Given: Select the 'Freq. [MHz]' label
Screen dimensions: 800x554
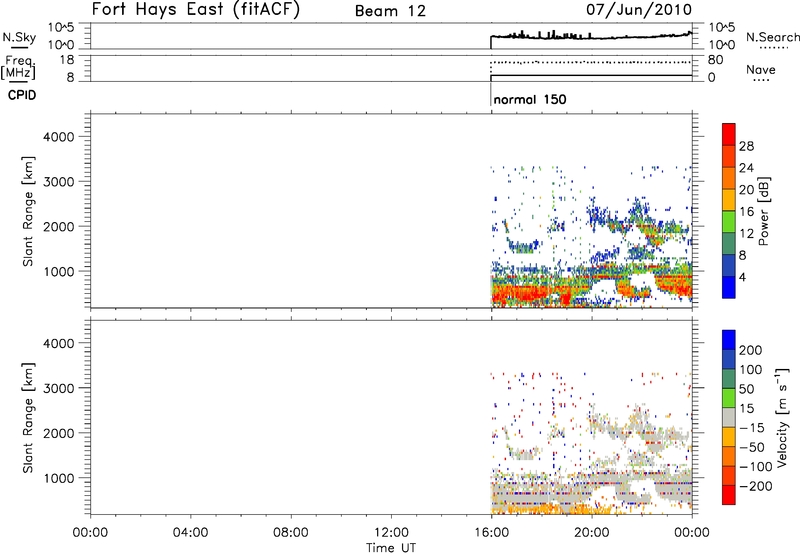Looking at the screenshot, I should coord(18,67).
